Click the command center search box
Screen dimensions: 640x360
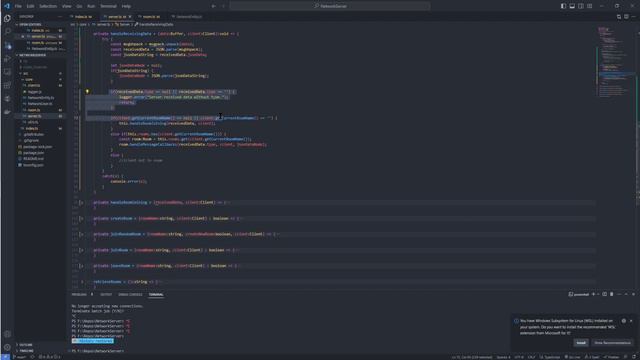tap(330, 6)
